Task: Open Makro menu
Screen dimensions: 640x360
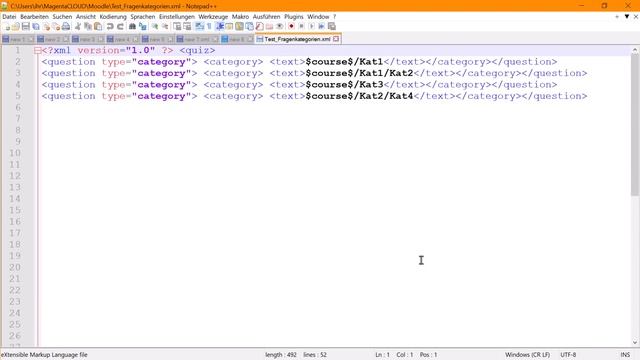Action: 240,17
